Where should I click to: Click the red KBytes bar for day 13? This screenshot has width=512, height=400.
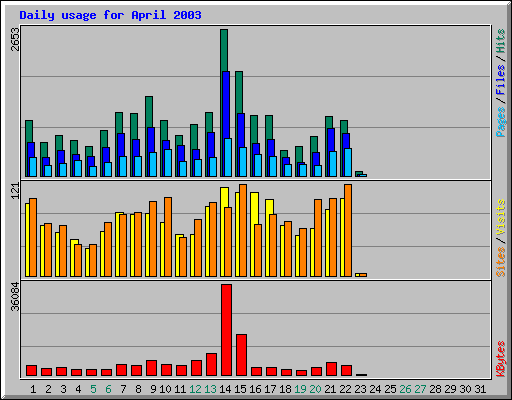tap(211, 365)
